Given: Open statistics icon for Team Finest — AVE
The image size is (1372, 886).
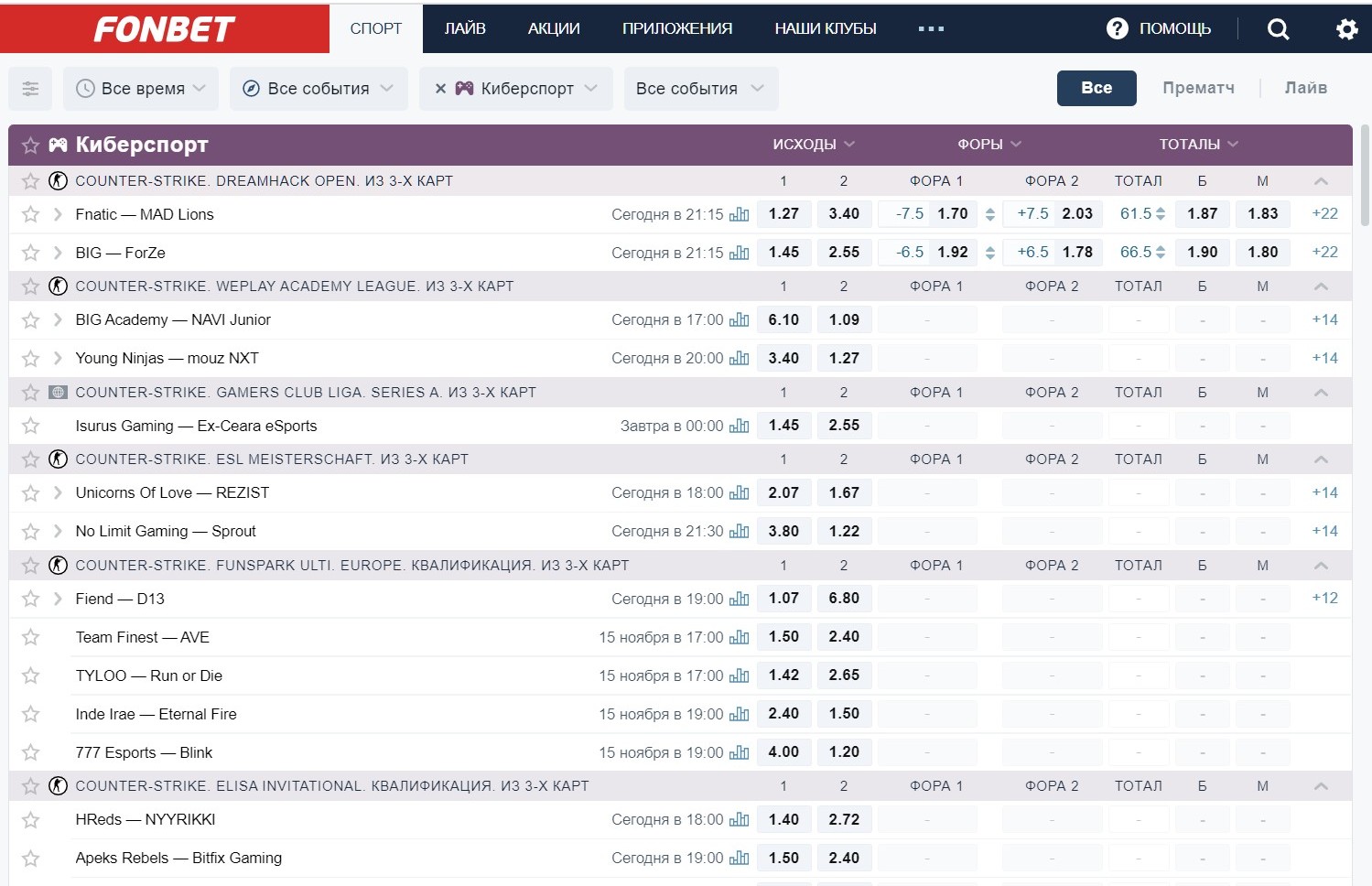Looking at the screenshot, I should (x=740, y=637).
